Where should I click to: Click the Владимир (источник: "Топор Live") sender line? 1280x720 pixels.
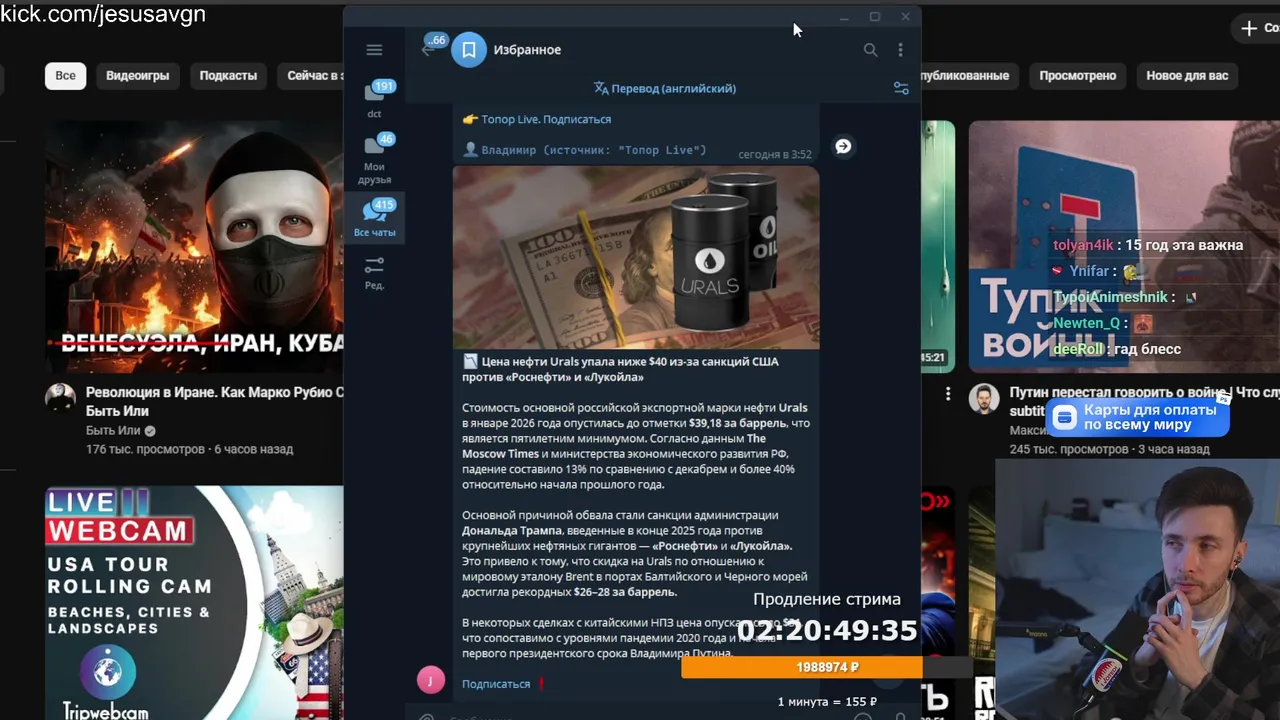click(x=594, y=150)
